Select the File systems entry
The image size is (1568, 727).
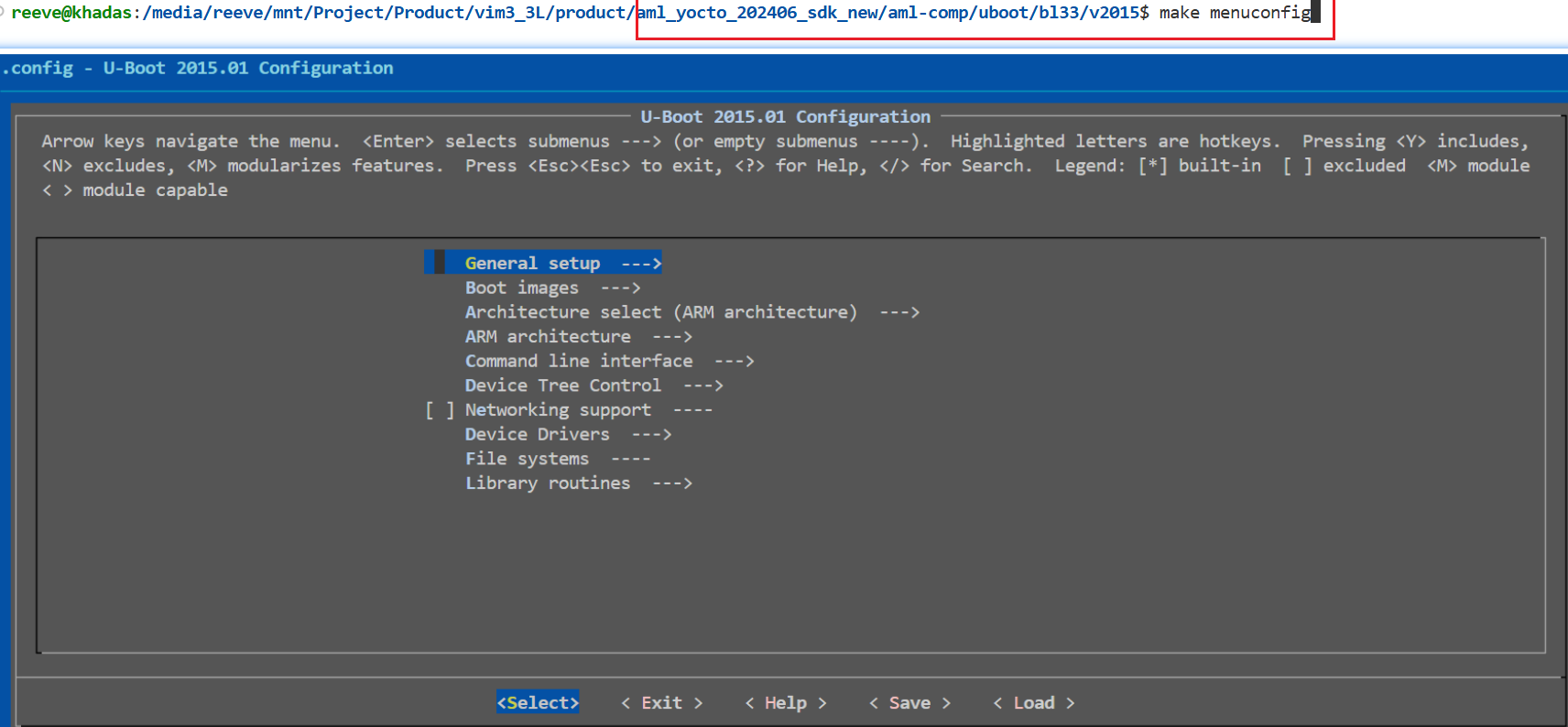[x=527, y=459]
